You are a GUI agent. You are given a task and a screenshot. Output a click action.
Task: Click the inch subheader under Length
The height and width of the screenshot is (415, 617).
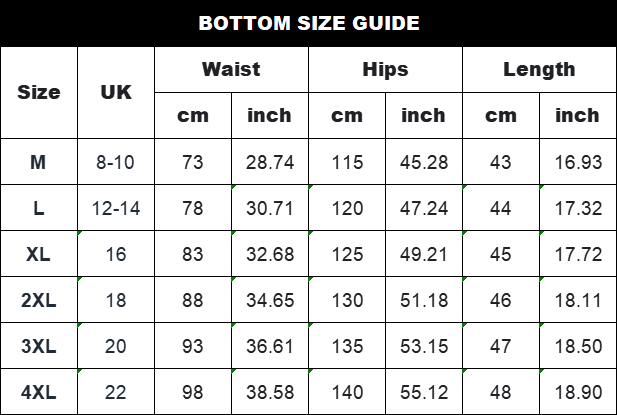click(577, 115)
